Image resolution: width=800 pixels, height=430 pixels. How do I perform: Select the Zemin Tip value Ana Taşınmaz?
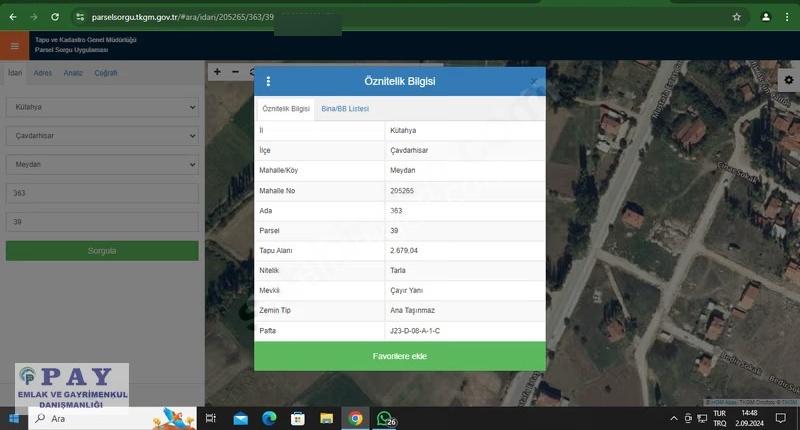tap(412, 310)
